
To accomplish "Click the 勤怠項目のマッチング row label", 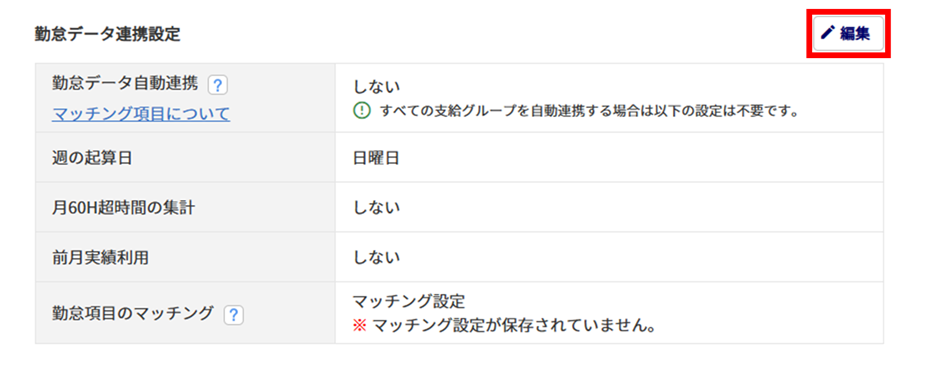I will click(x=133, y=313).
